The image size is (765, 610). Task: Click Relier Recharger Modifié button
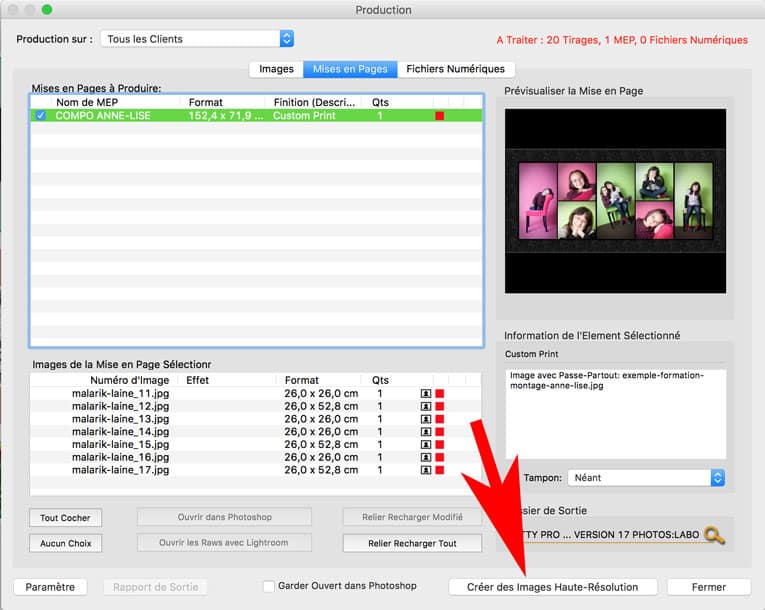[x=412, y=517]
